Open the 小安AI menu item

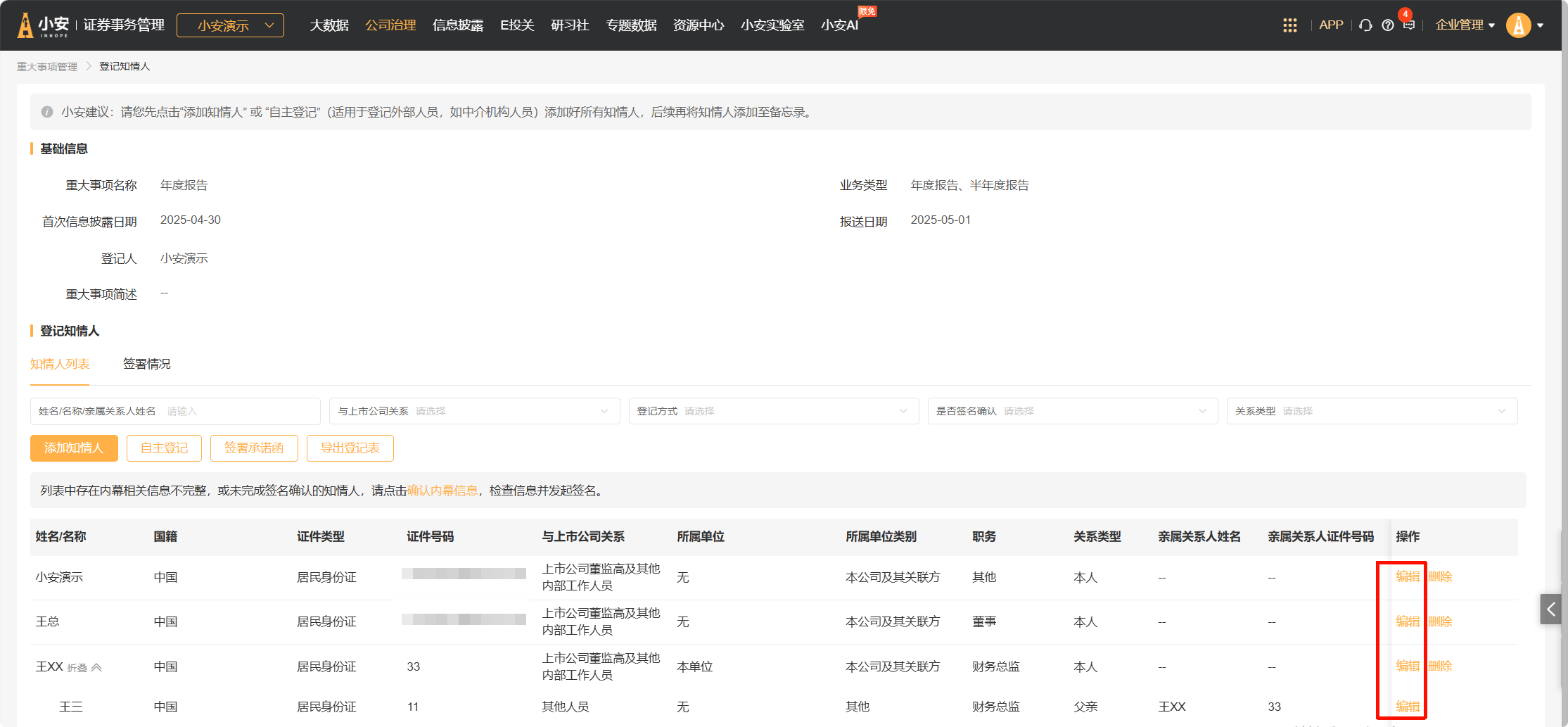point(839,25)
